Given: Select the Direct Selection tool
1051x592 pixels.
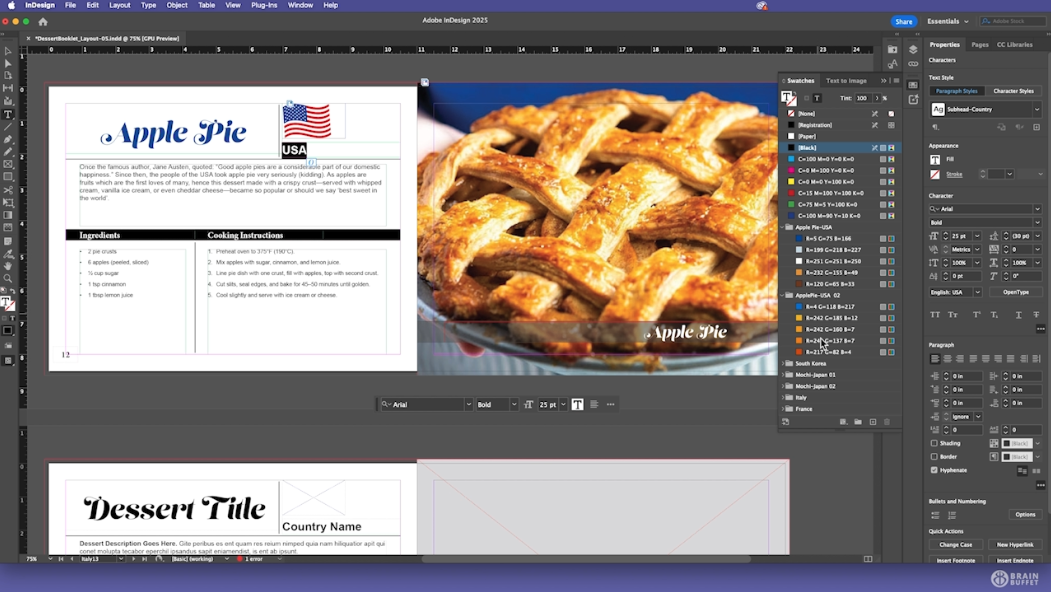Looking at the screenshot, I should point(8,63).
